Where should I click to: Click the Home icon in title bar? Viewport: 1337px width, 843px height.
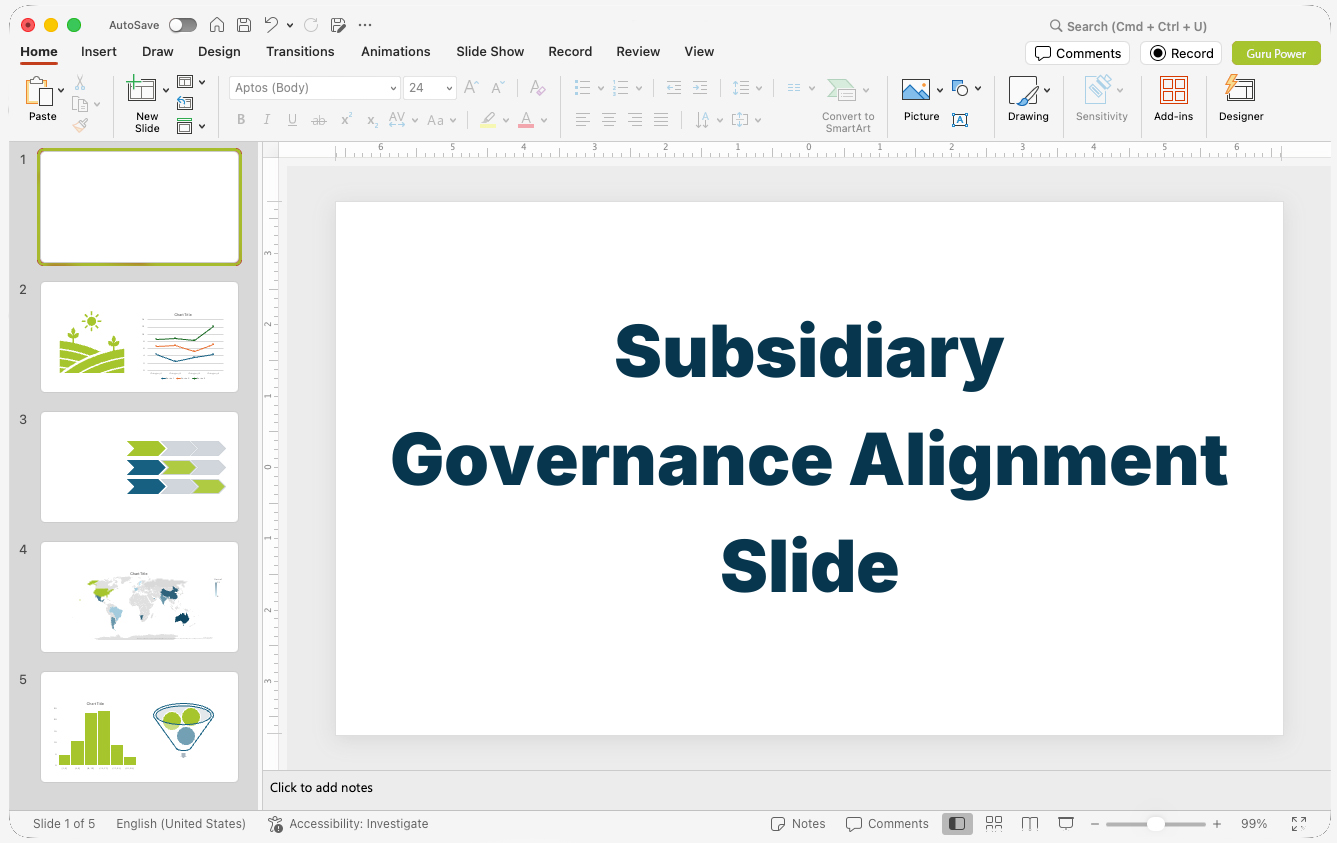pyautogui.click(x=217, y=25)
